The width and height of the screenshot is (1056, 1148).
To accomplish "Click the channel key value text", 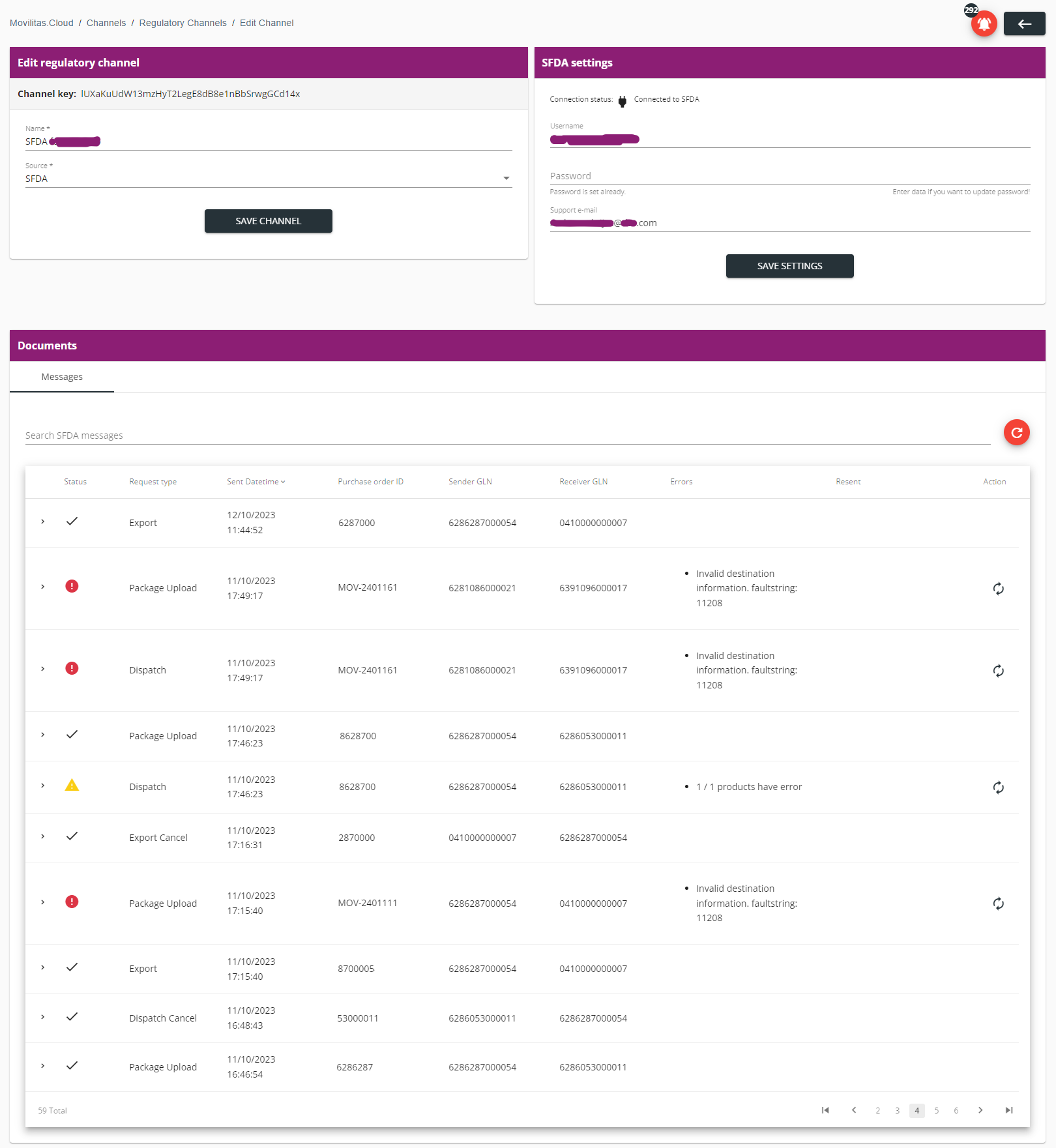I will 190,94.
